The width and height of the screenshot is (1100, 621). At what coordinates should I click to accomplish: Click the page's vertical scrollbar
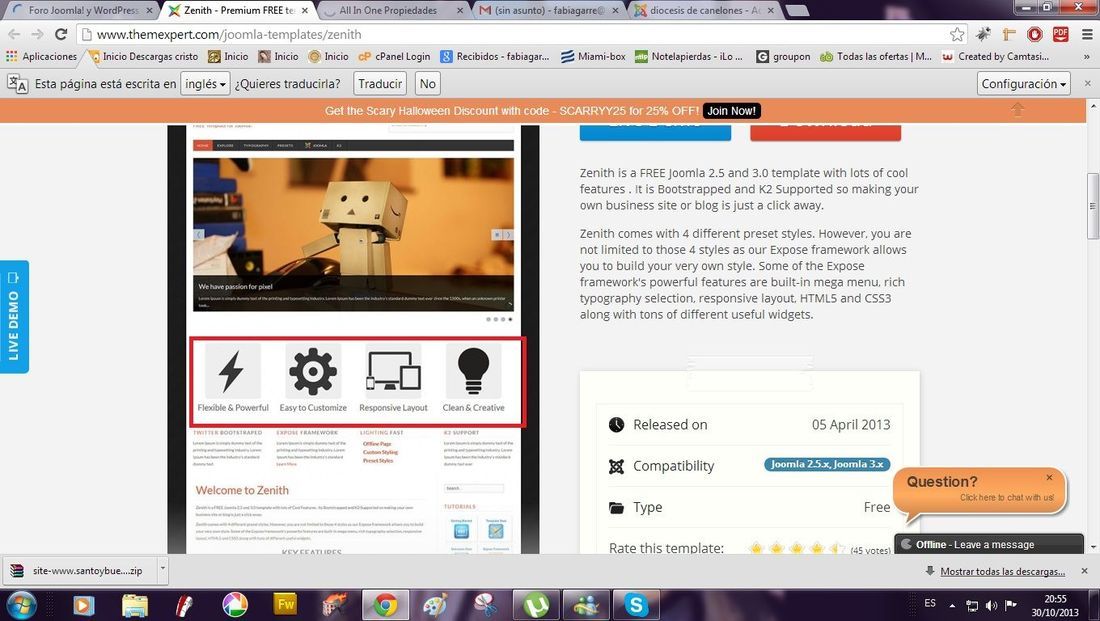point(1092,206)
